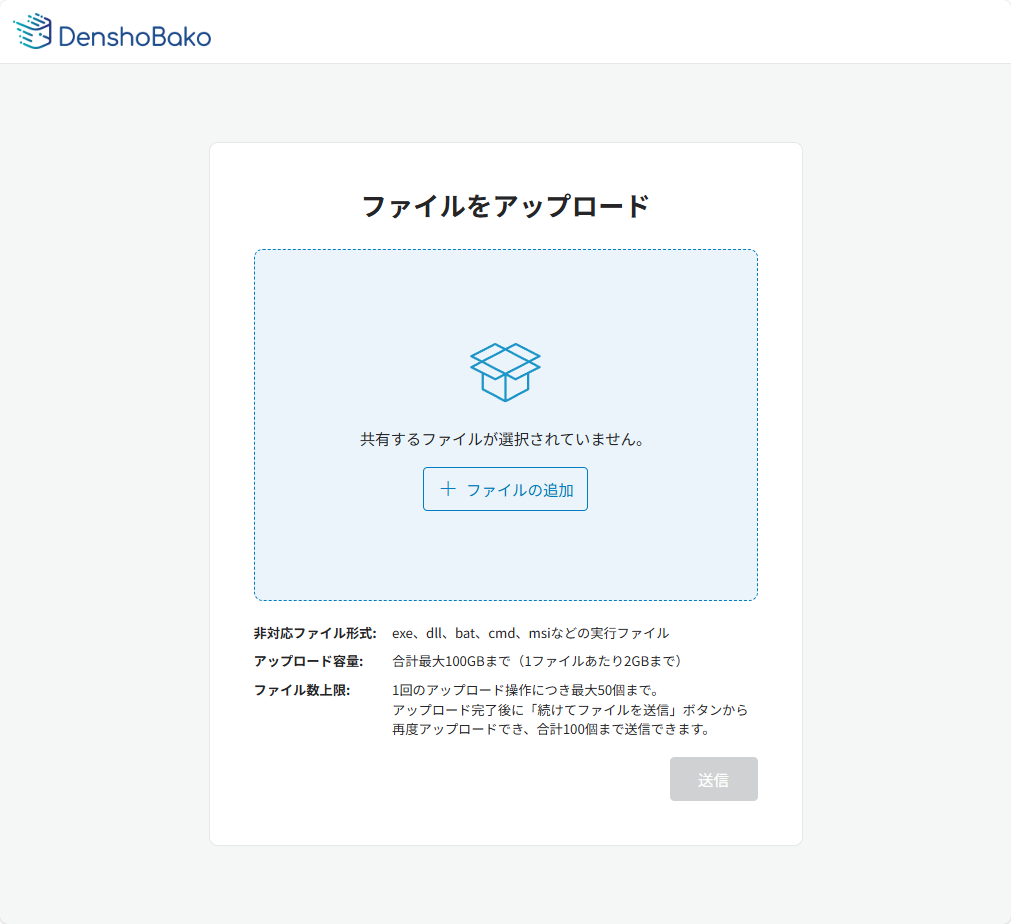Click the 非対応ファイル形式 label

(315, 633)
